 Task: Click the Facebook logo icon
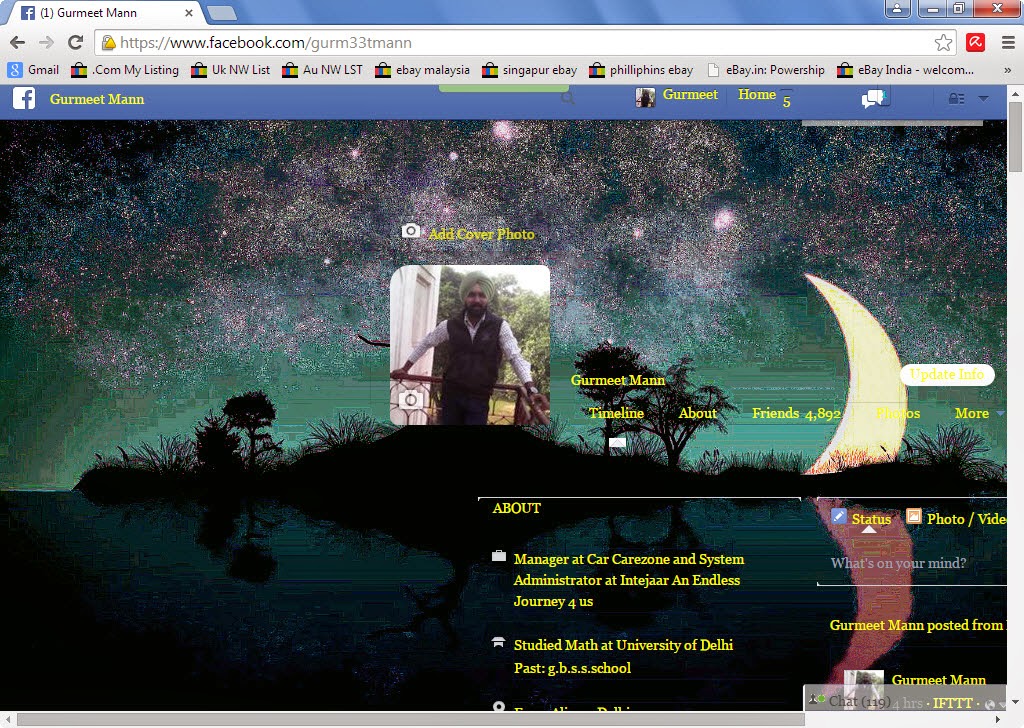point(24,99)
